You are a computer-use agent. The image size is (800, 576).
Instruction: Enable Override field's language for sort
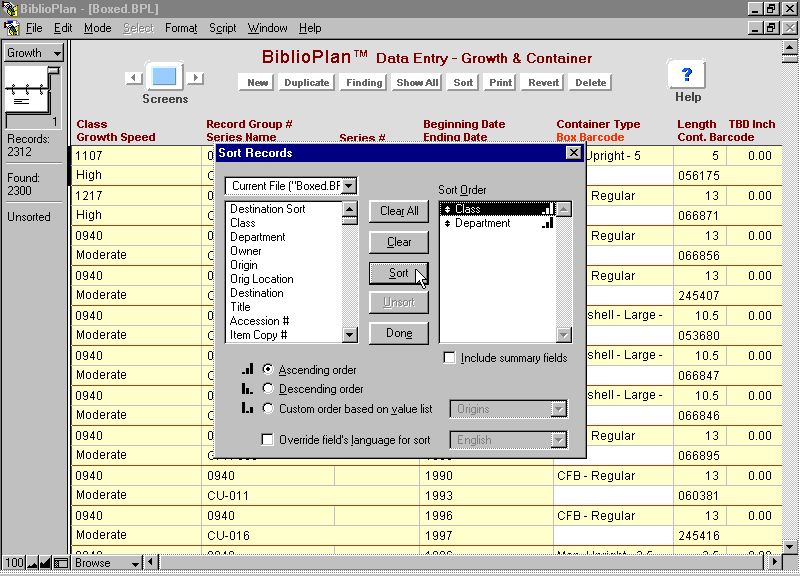[267, 439]
